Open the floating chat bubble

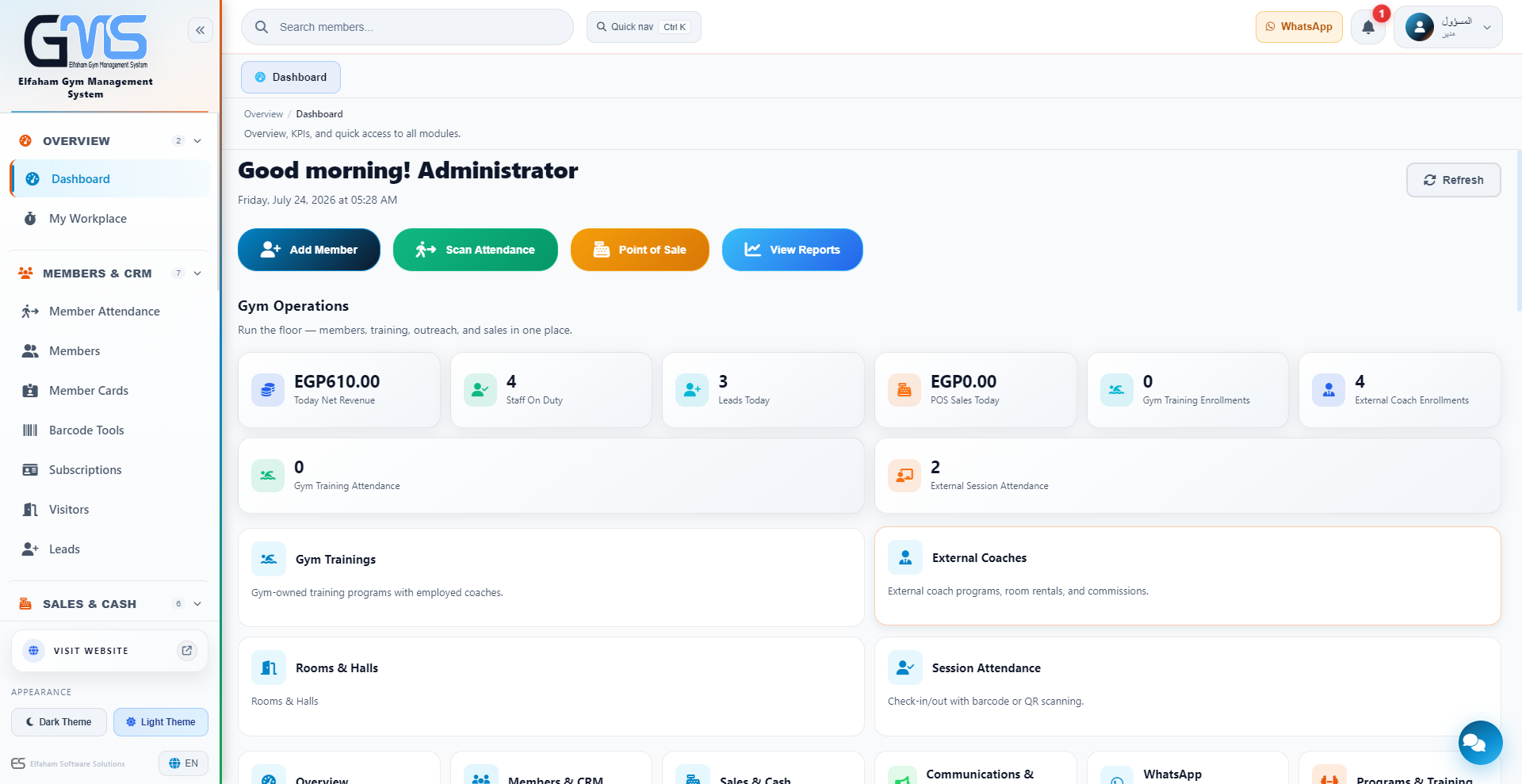tap(1480, 743)
